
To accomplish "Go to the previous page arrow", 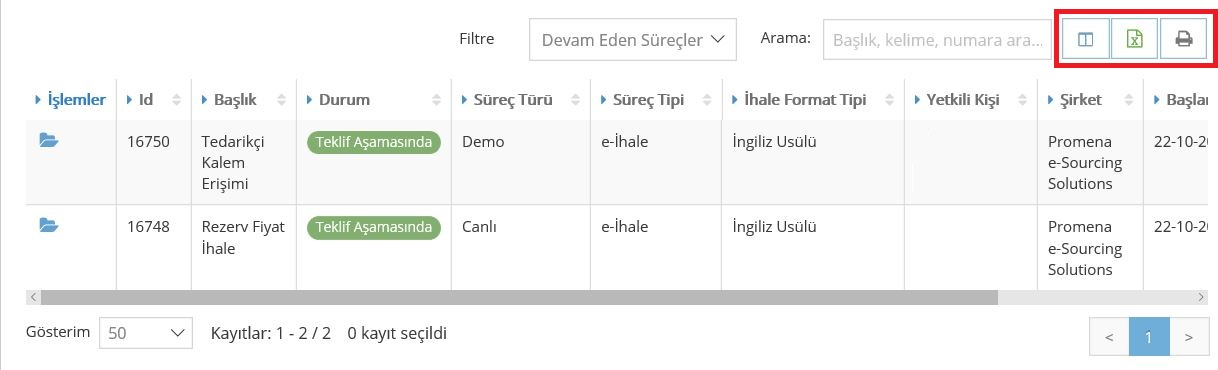I will point(1109,337).
